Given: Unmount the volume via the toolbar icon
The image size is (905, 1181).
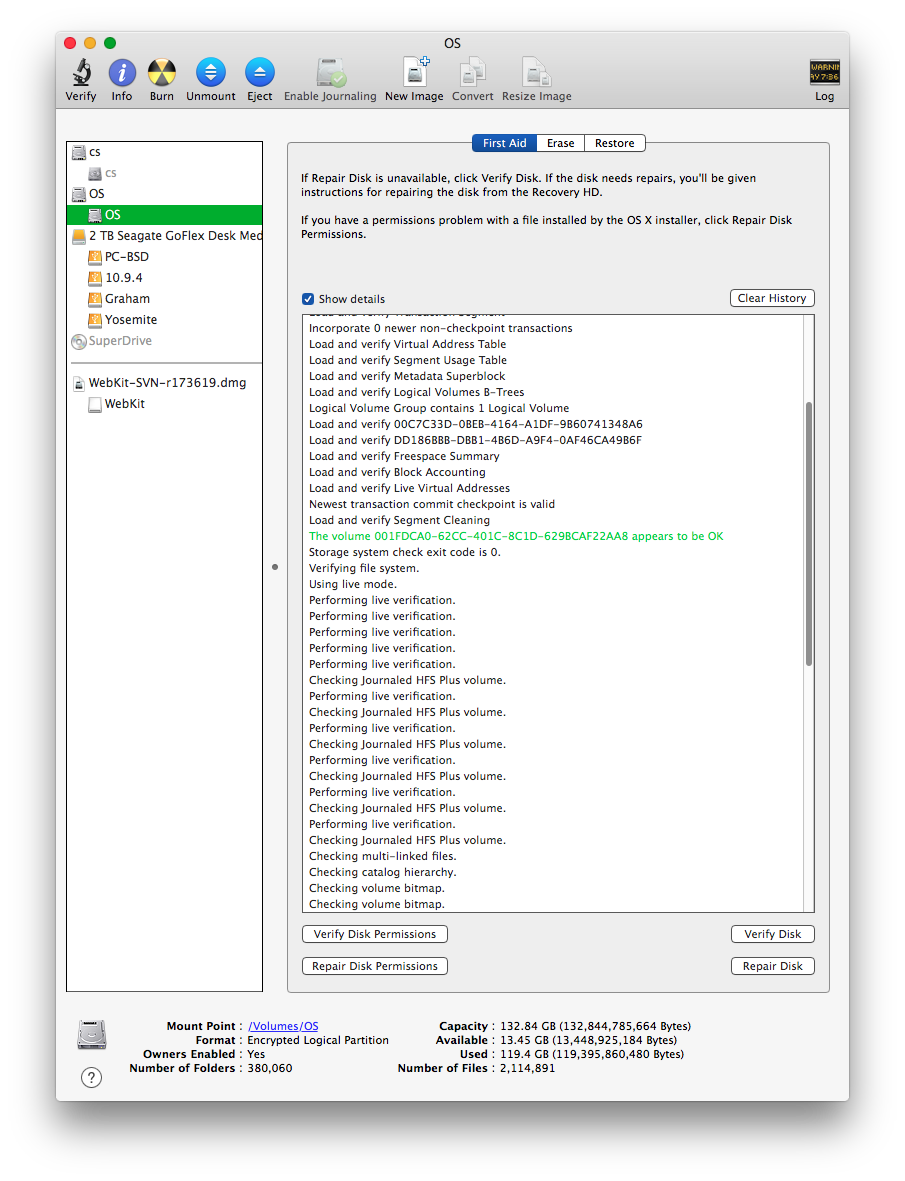Looking at the screenshot, I should click(211, 73).
